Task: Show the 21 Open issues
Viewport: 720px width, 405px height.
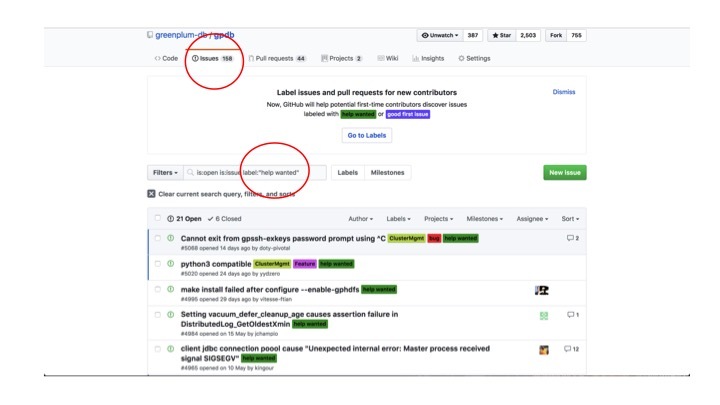Action: pyautogui.click(x=184, y=219)
